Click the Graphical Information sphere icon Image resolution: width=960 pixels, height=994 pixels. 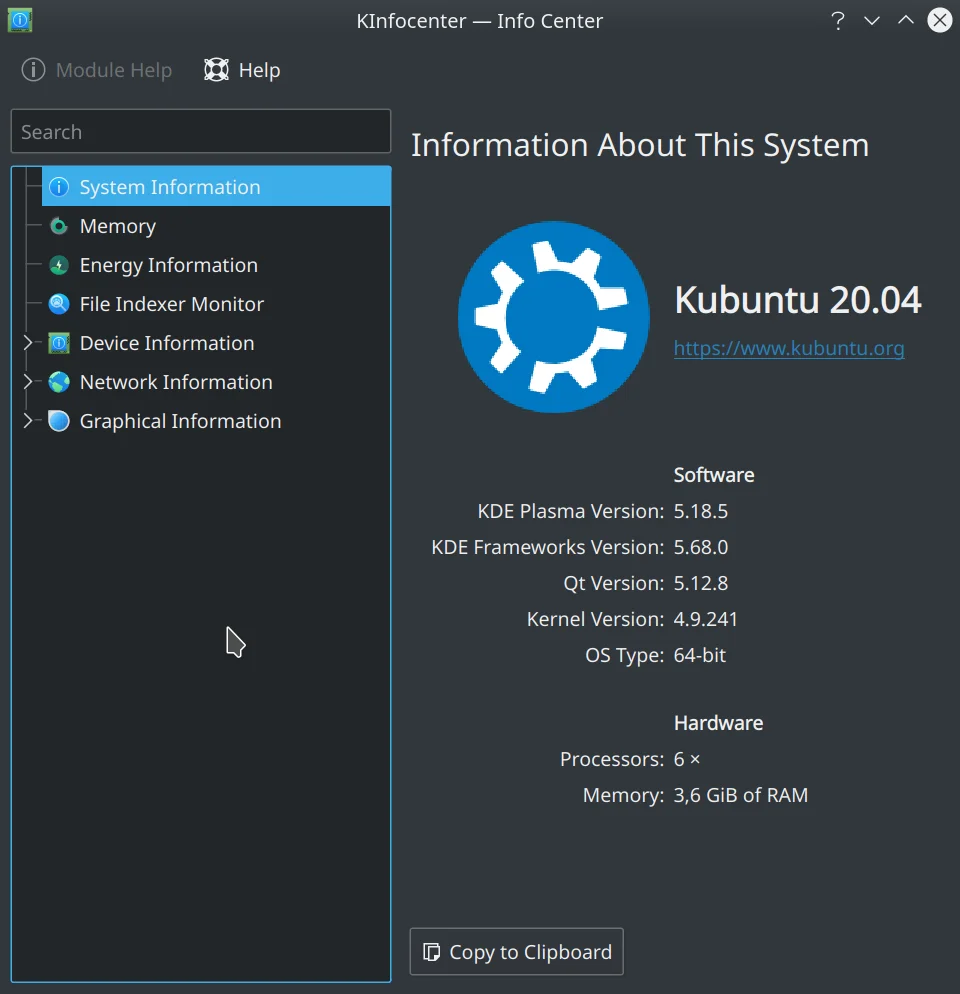pyautogui.click(x=59, y=421)
